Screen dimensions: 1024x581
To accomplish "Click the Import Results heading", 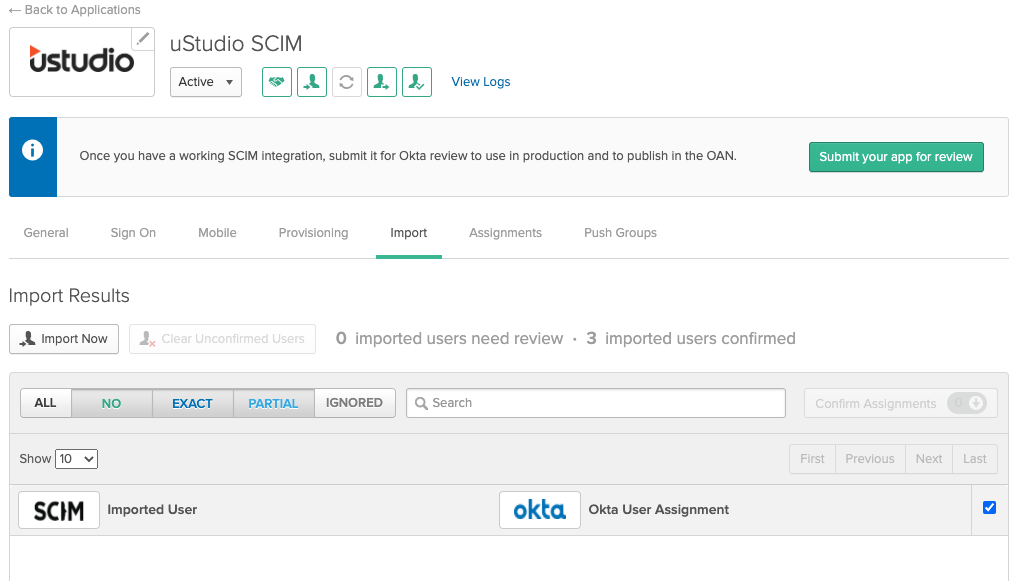I will pos(69,296).
